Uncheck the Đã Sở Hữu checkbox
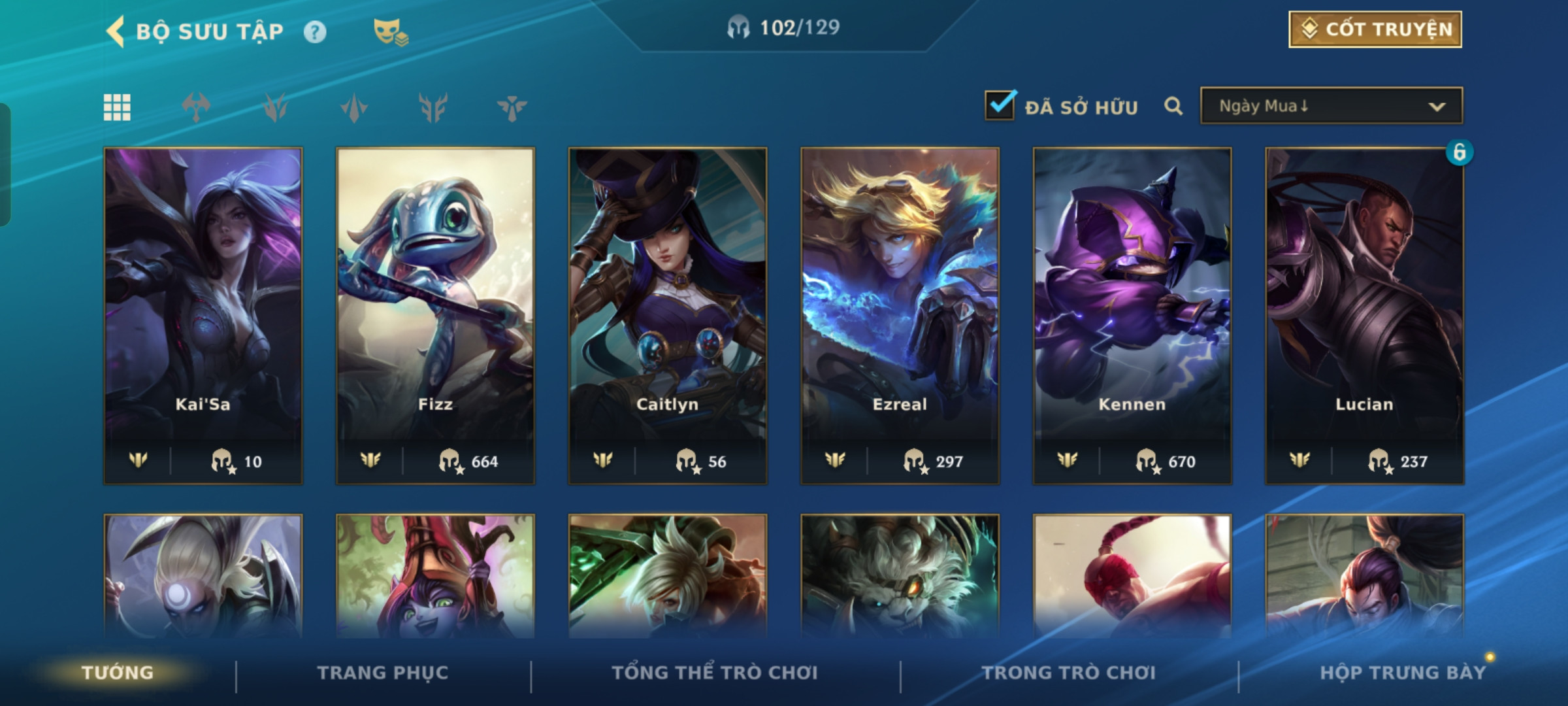The width and height of the screenshot is (1568, 706). [1000, 105]
